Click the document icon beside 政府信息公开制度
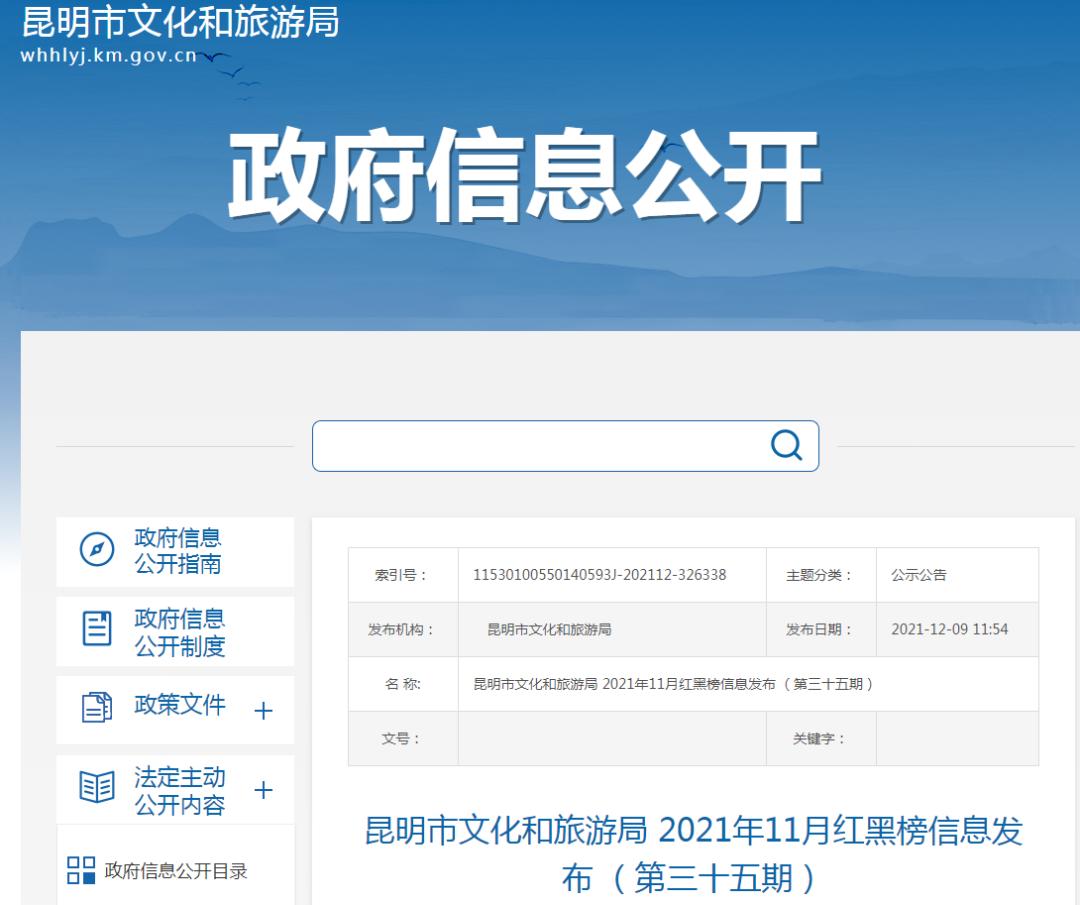This screenshot has width=1080, height=905. point(97,629)
